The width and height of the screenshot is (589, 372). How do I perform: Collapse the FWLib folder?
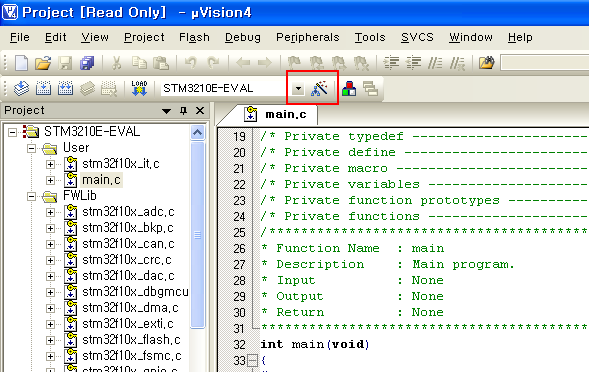32,196
